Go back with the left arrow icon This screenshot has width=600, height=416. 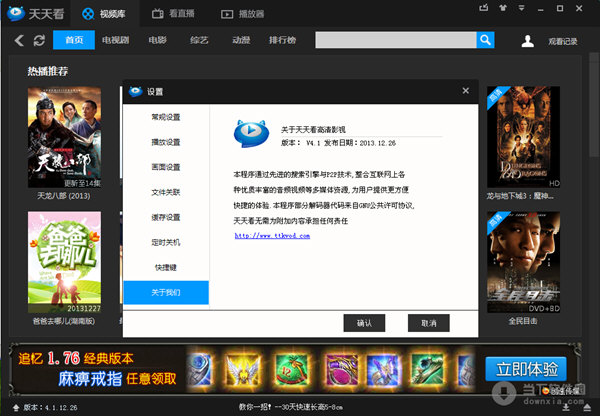[19, 40]
